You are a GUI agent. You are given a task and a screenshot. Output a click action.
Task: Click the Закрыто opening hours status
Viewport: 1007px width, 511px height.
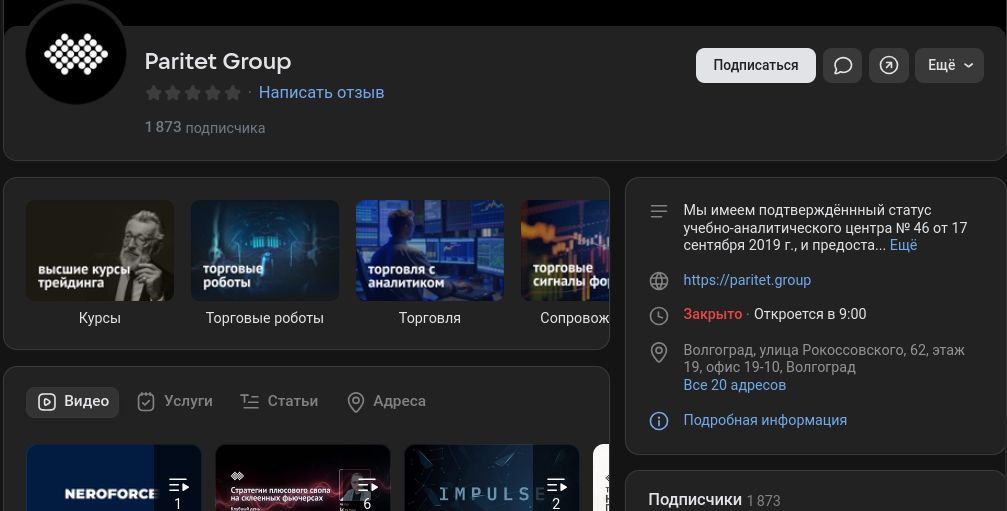click(712, 315)
